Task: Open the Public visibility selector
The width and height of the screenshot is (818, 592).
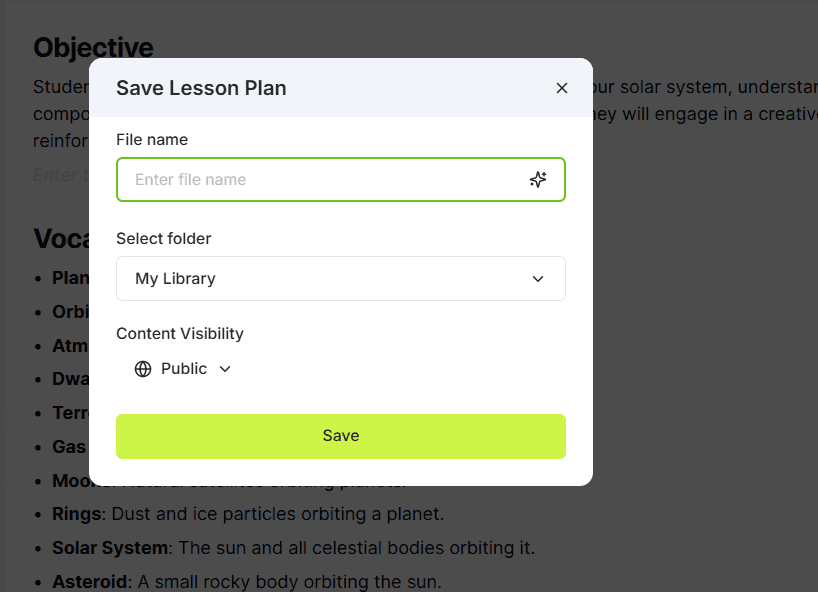Action: tap(183, 369)
